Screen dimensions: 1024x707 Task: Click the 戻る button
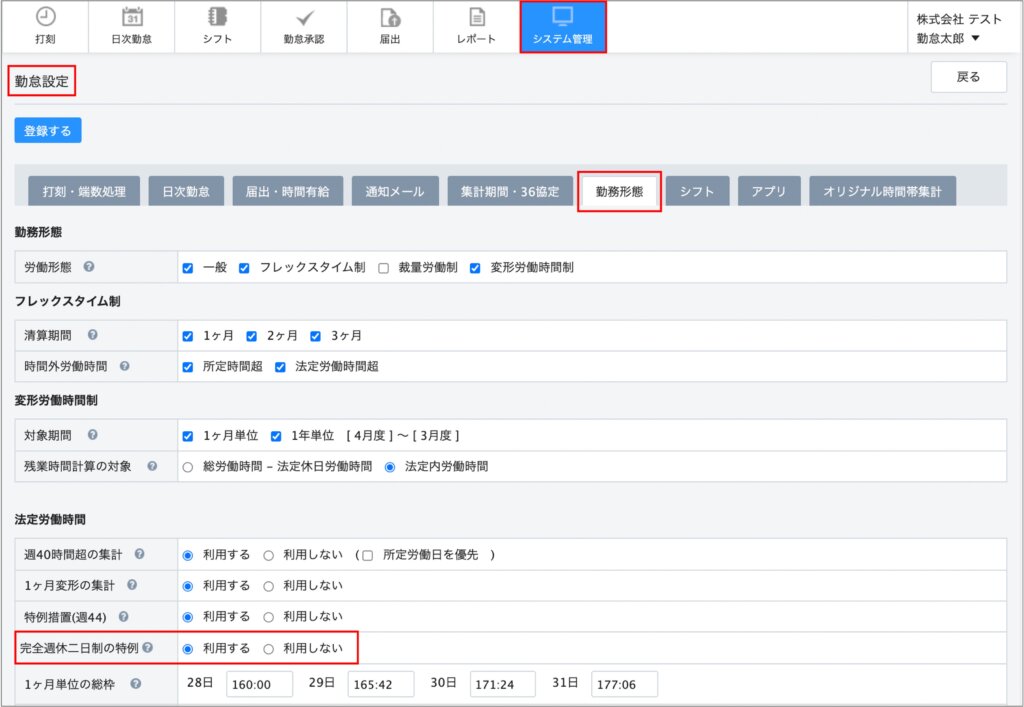coord(968,77)
